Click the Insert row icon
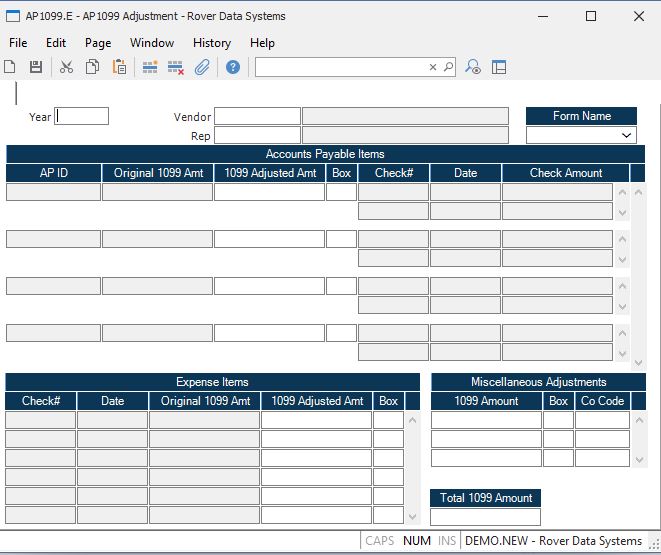Image resolution: width=661 pixels, height=555 pixels. (x=150, y=67)
